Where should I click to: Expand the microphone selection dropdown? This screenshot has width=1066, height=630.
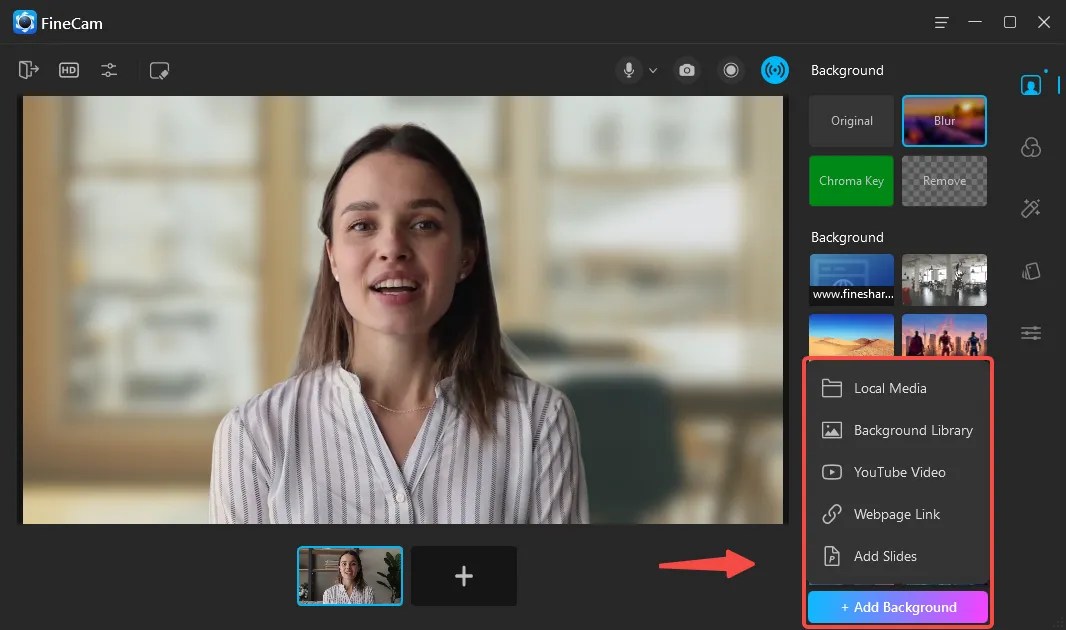coord(653,70)
